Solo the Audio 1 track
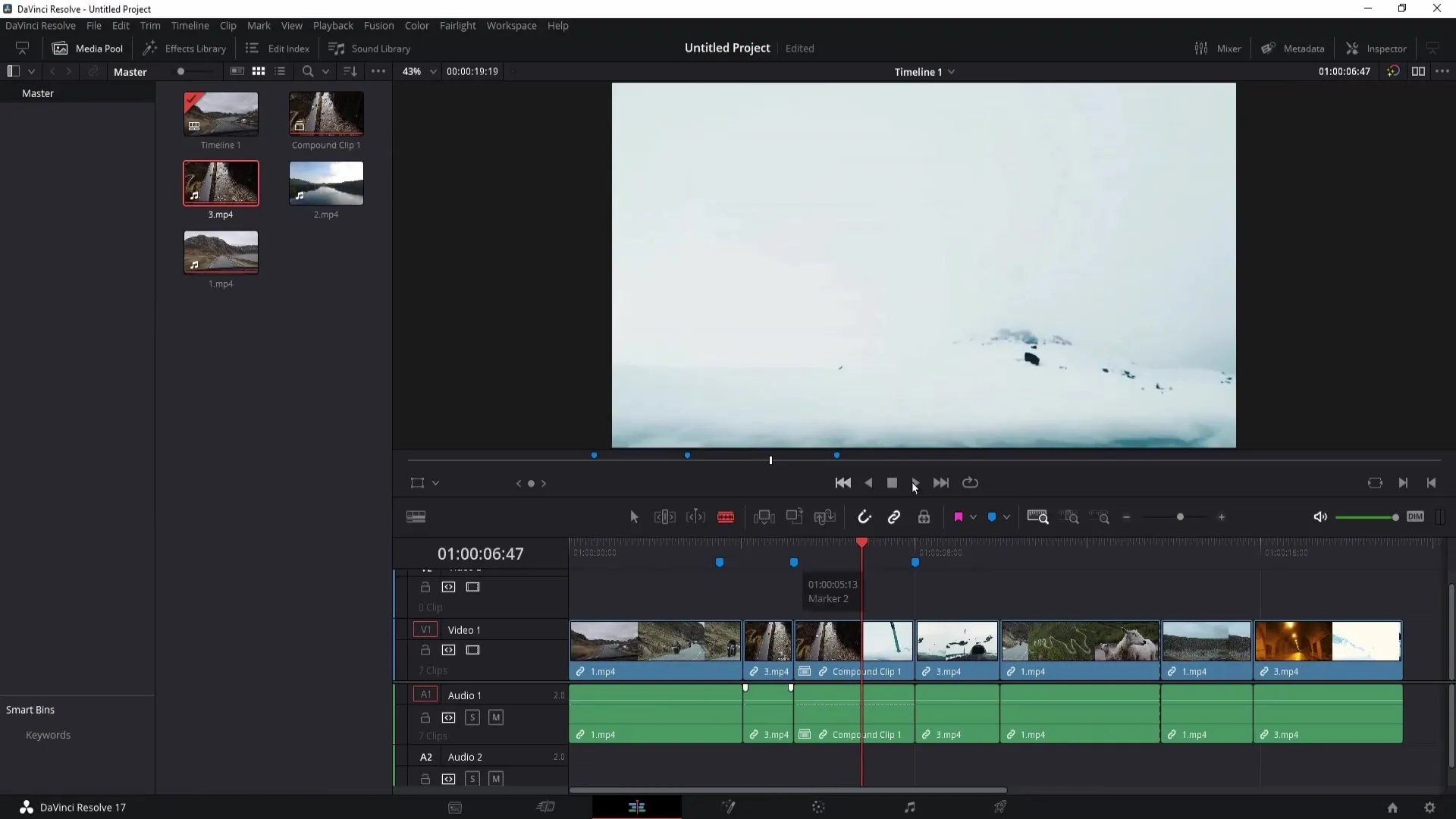The height and width of the screenshot is (819, 1456). click(472, 717)
